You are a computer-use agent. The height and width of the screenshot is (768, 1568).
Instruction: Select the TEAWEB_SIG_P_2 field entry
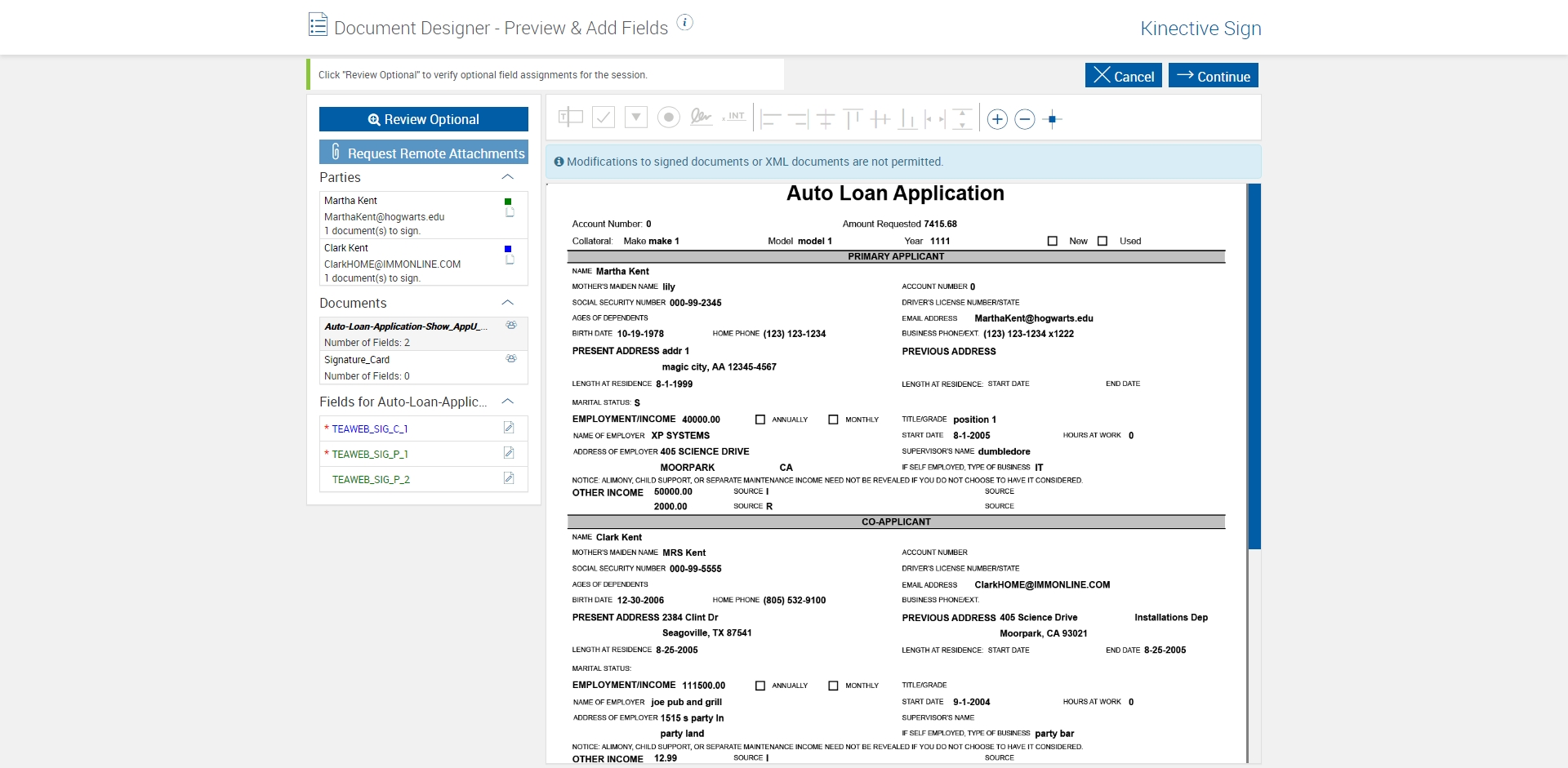tap(423, 479)
